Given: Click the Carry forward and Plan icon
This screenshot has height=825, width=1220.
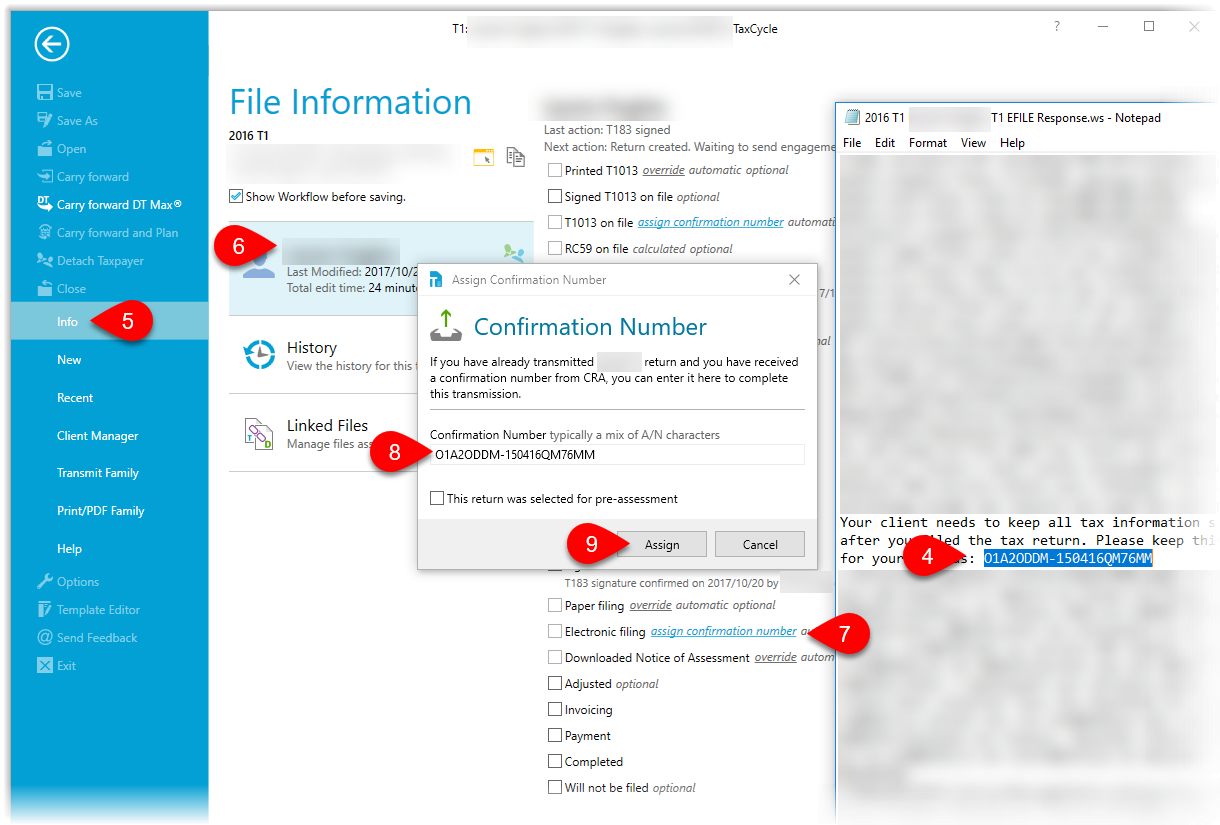Looking at the screenshot, I should click(44, 232).
